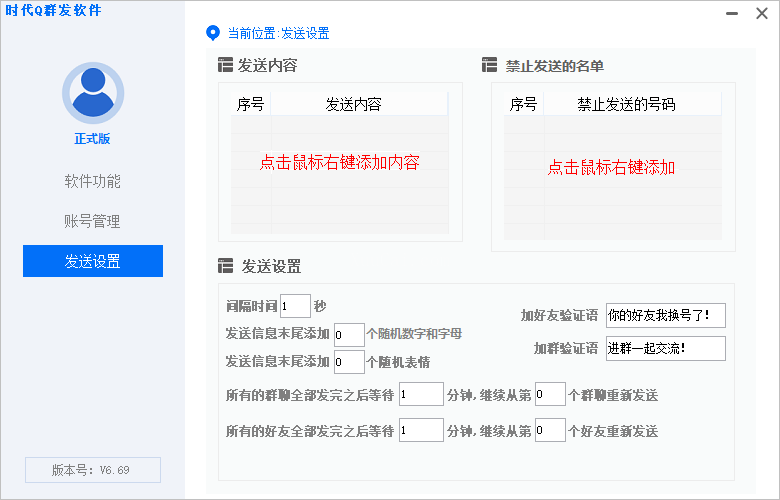Click the 版本号 V6.69 button
The width and height of the screenshot is (780, 500).
click(92, 470)
